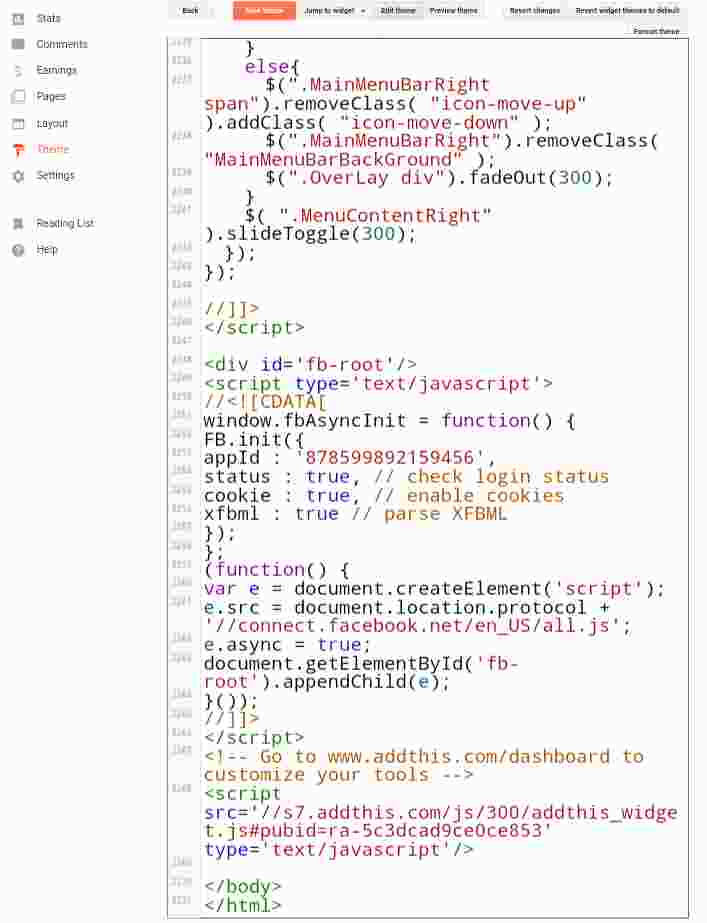Click the "(function() {" code line

277,570
